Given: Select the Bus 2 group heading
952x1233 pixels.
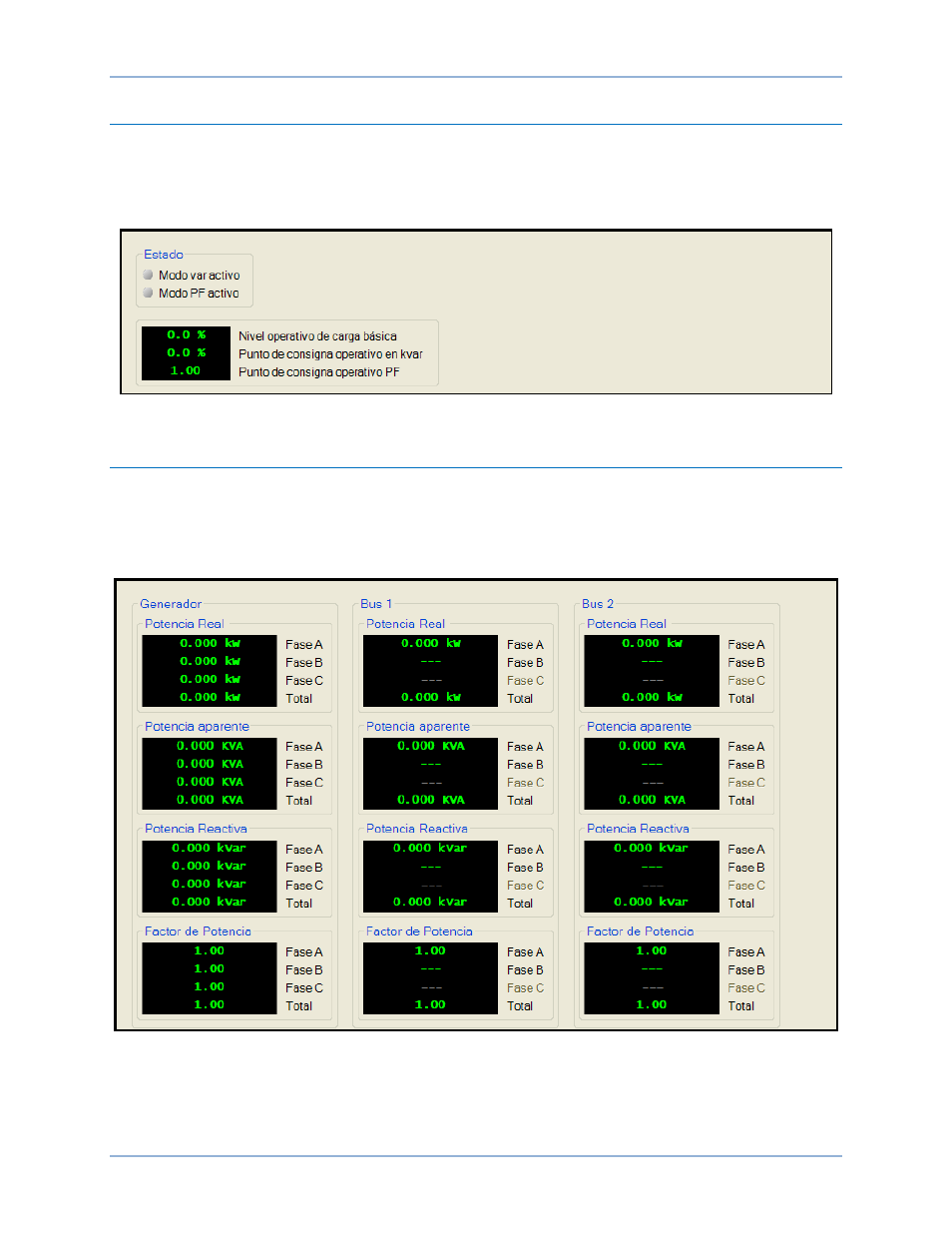Looking at the screenshot, I should click(598, 604).
